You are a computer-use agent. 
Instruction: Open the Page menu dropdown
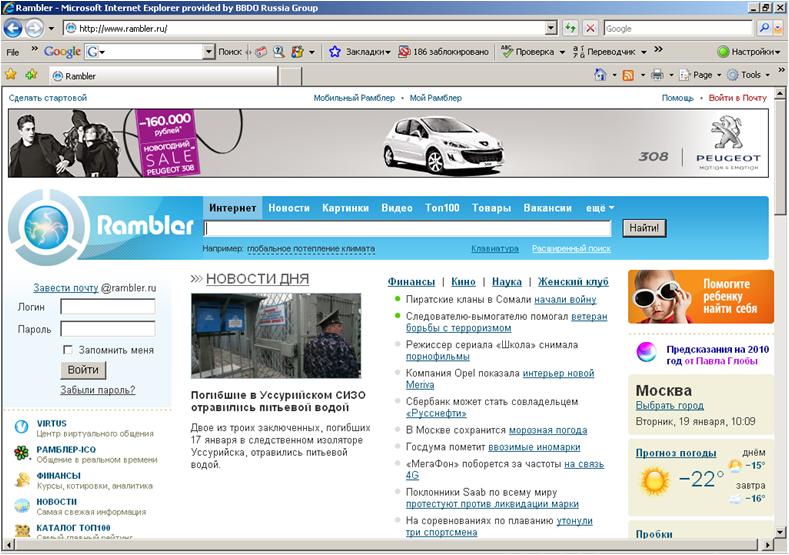point(719,75)
